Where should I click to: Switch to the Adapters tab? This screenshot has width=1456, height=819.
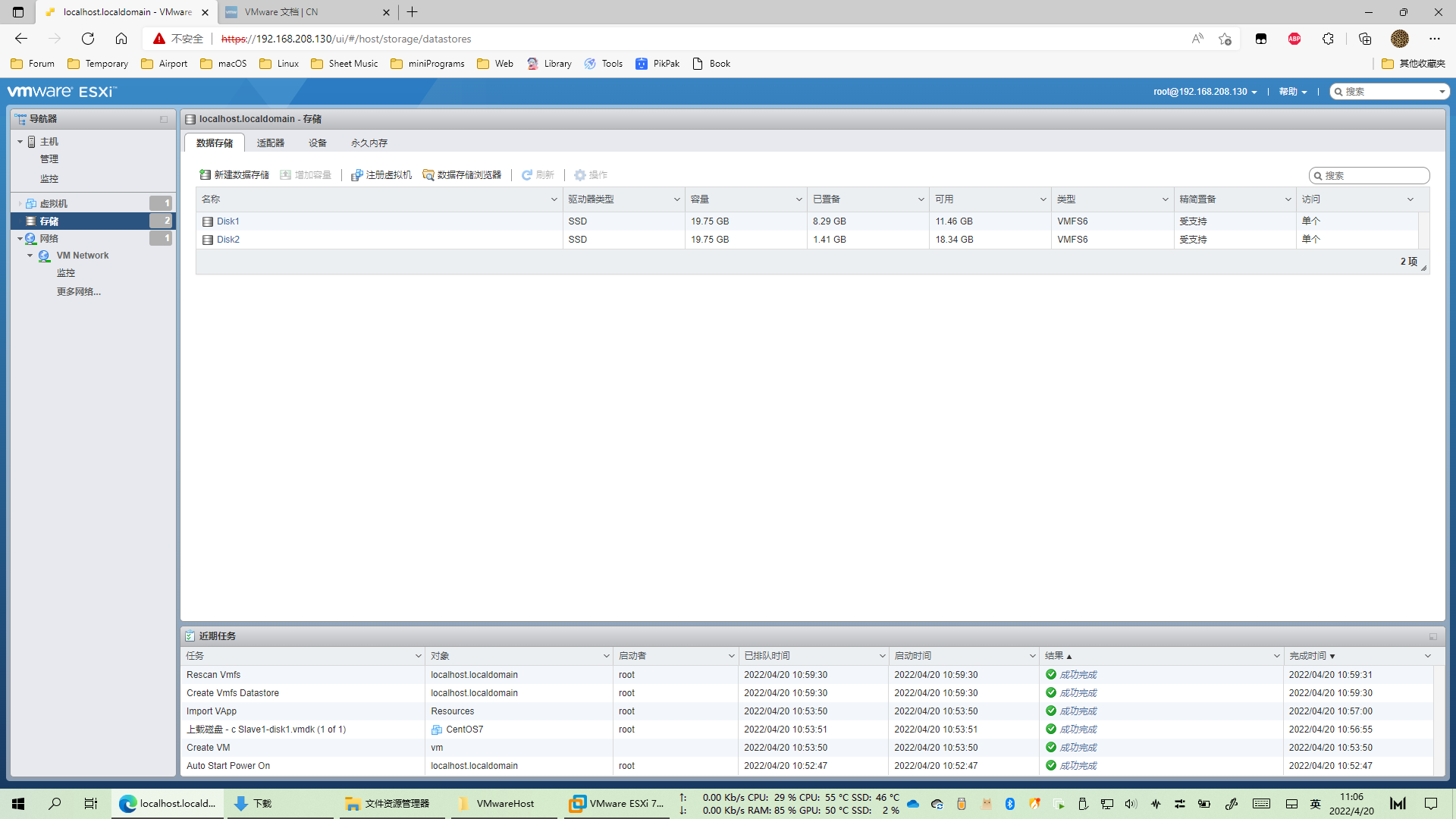click(270, 143)
